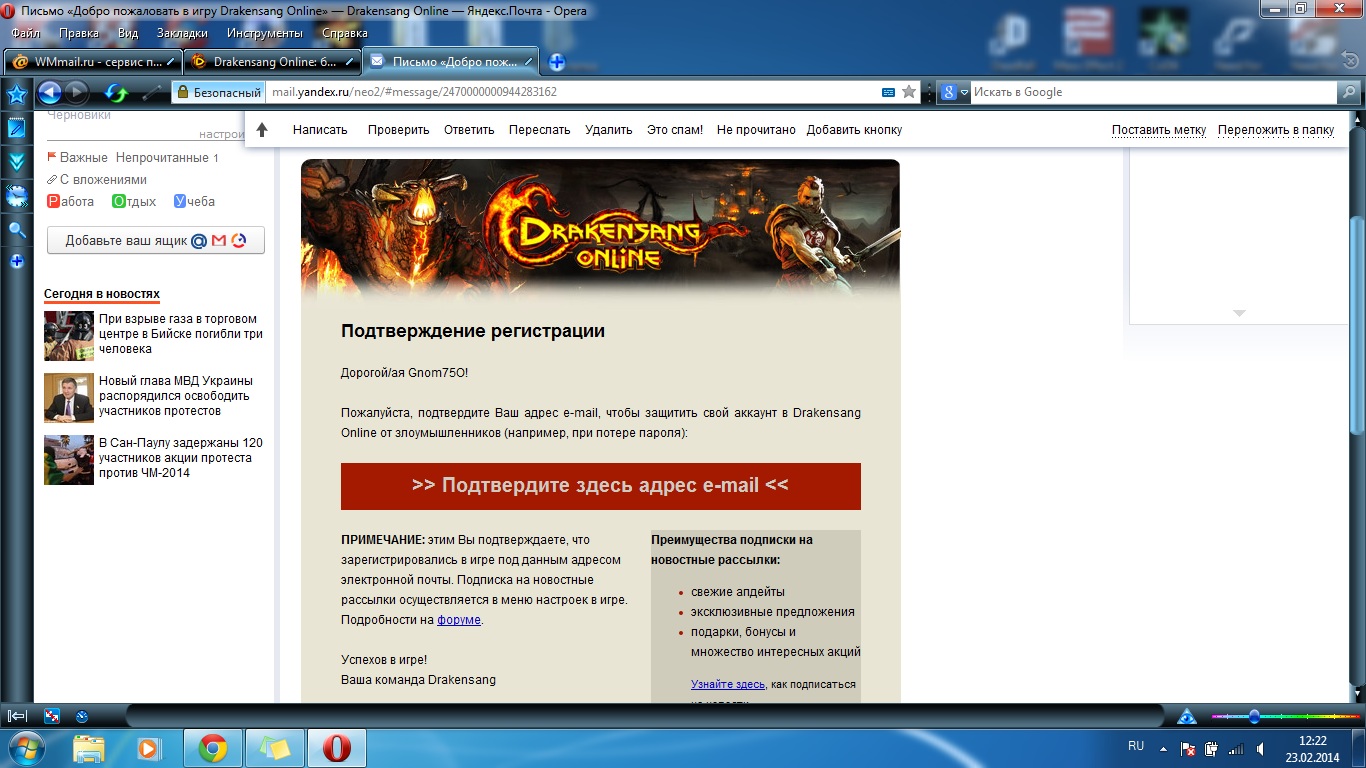Click into the Искать в Google search field

(1153, 92)
